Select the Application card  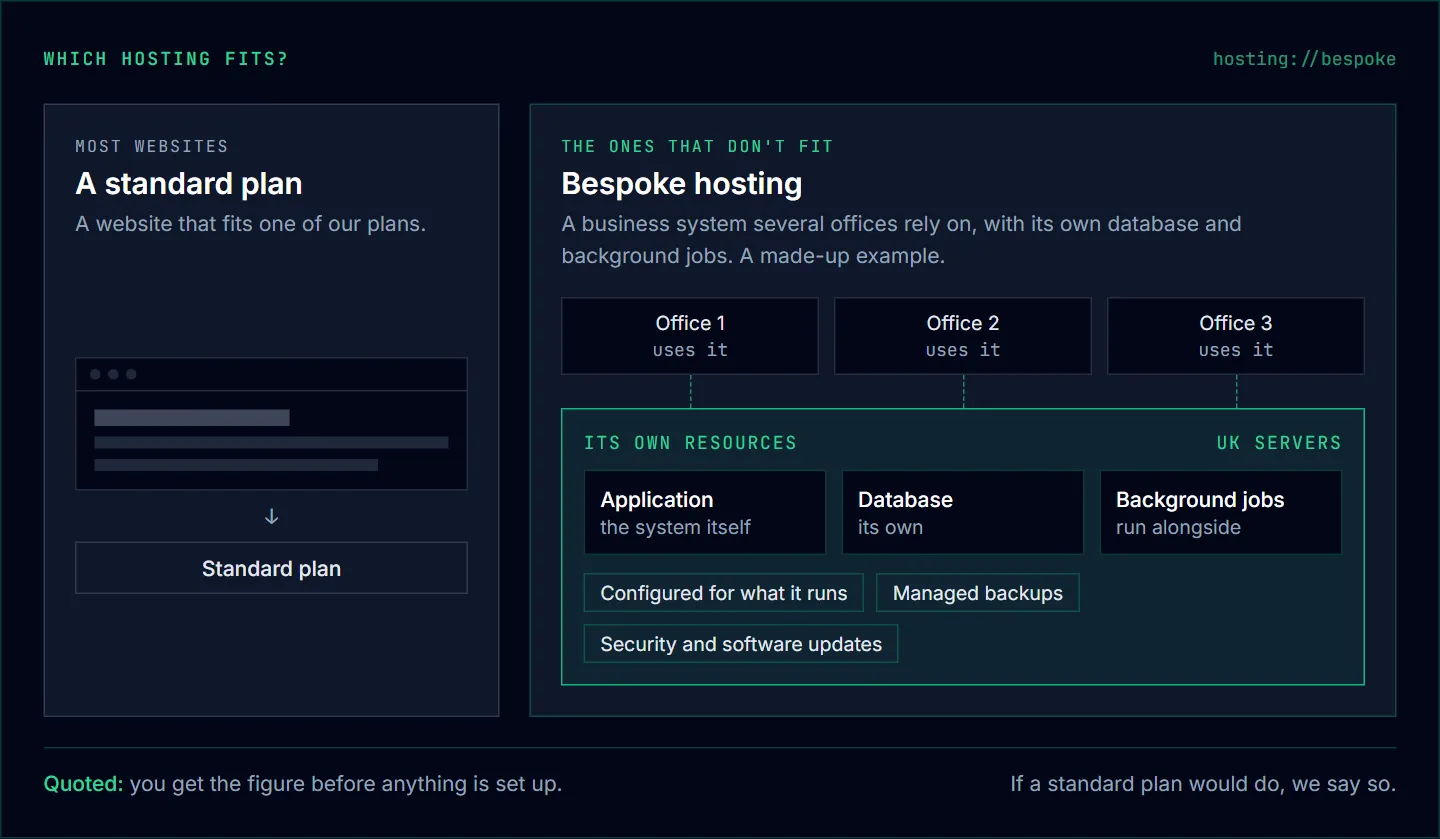tap(705, 513)
